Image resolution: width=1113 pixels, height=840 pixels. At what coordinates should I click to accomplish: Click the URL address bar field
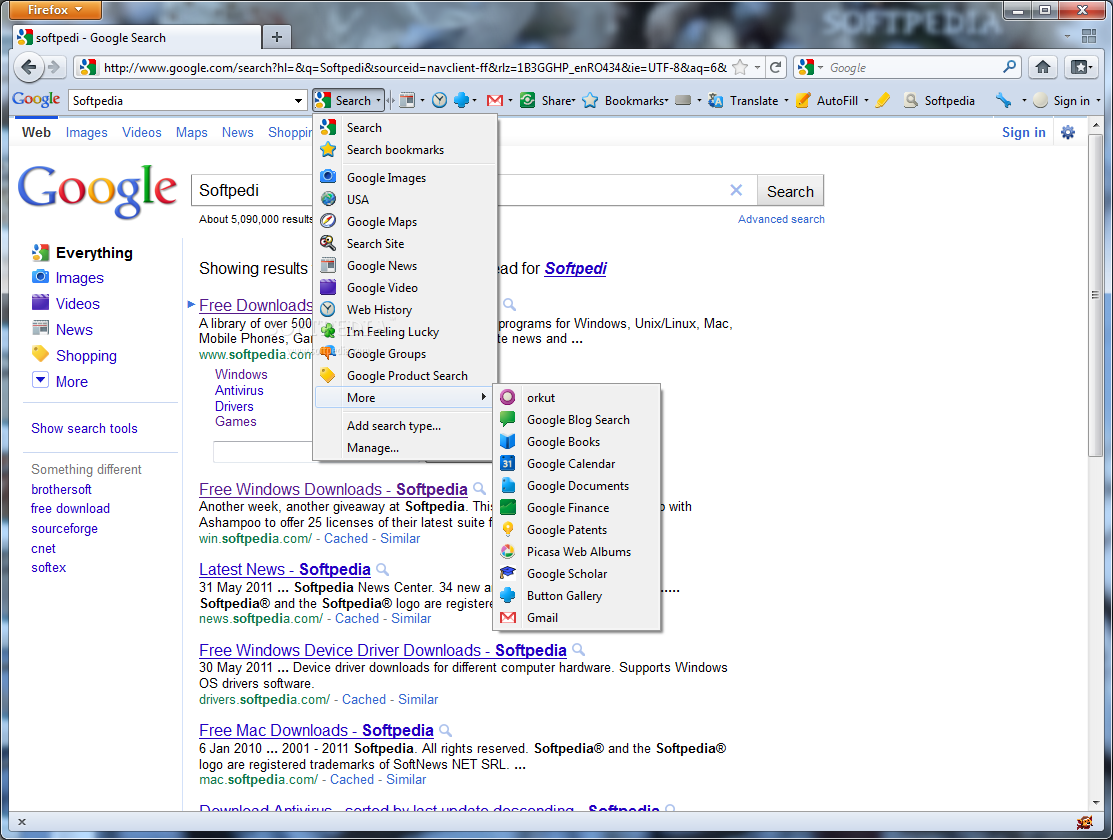coord(415,67)
